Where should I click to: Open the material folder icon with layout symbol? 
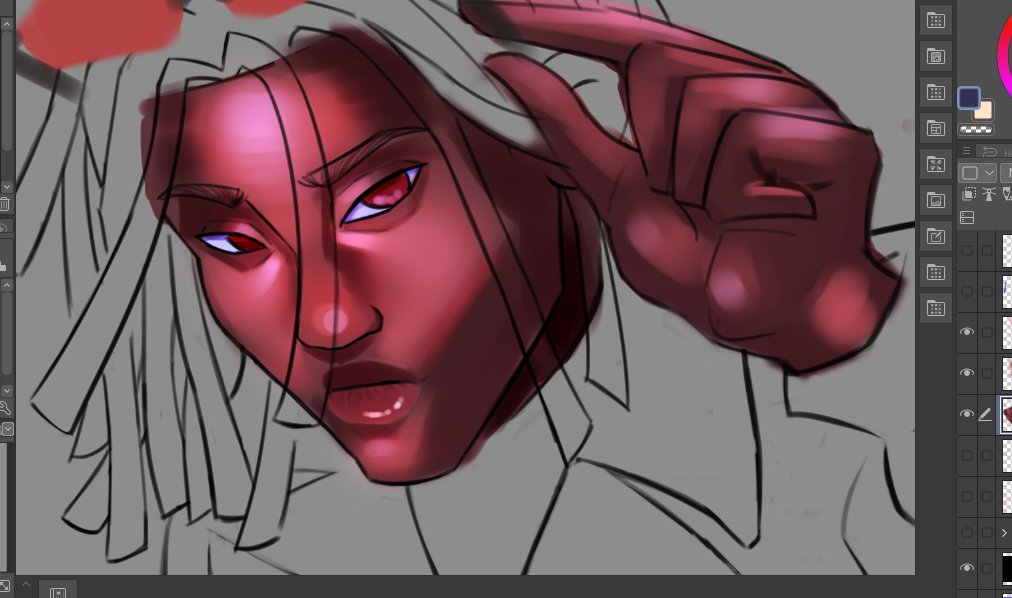(936, 128)
